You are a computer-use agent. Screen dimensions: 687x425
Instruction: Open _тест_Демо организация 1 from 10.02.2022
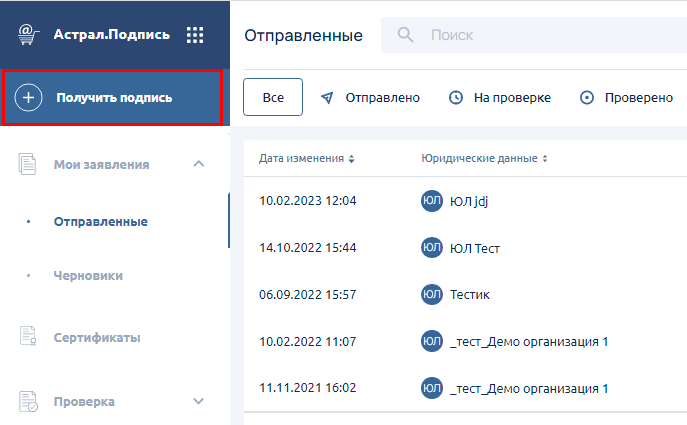pos(529,342)
